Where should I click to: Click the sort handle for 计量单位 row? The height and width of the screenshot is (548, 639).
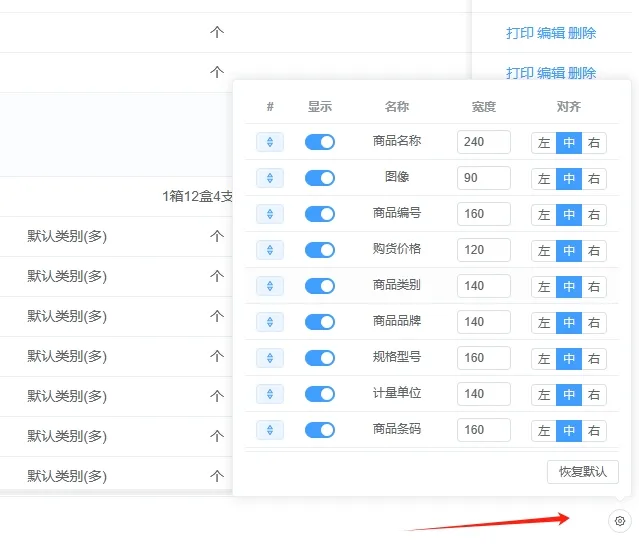click(x=270, y=394)
